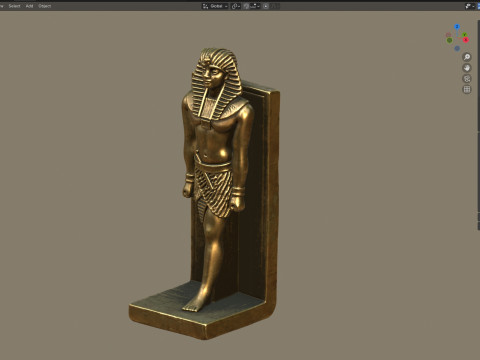Screen dimensions: 480x360
Task: Click the negative X axis circle on gizmo
Action: coord(449,35)
